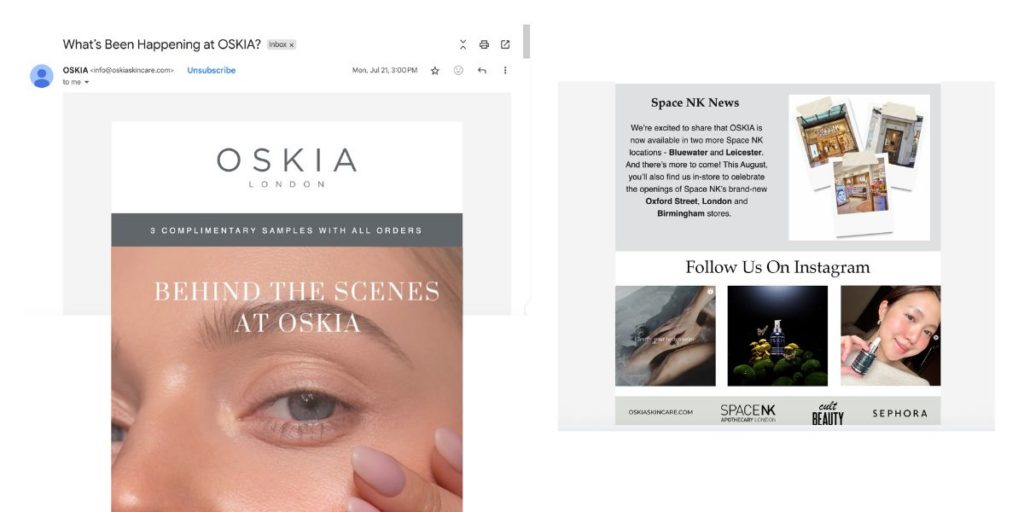Print this email using printer icon

tap(484, 44)
